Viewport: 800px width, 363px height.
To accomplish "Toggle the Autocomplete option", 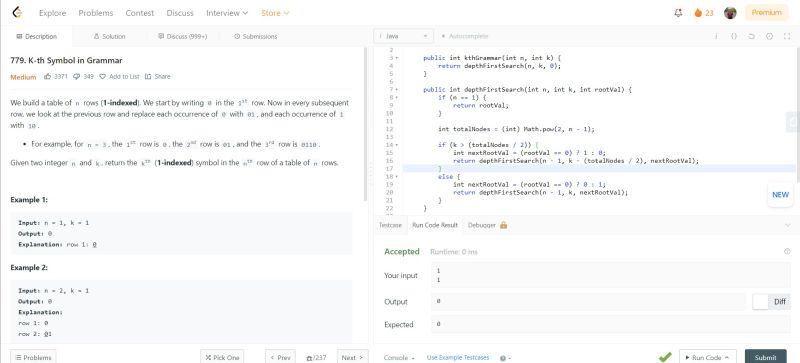I will pos(464,36).
